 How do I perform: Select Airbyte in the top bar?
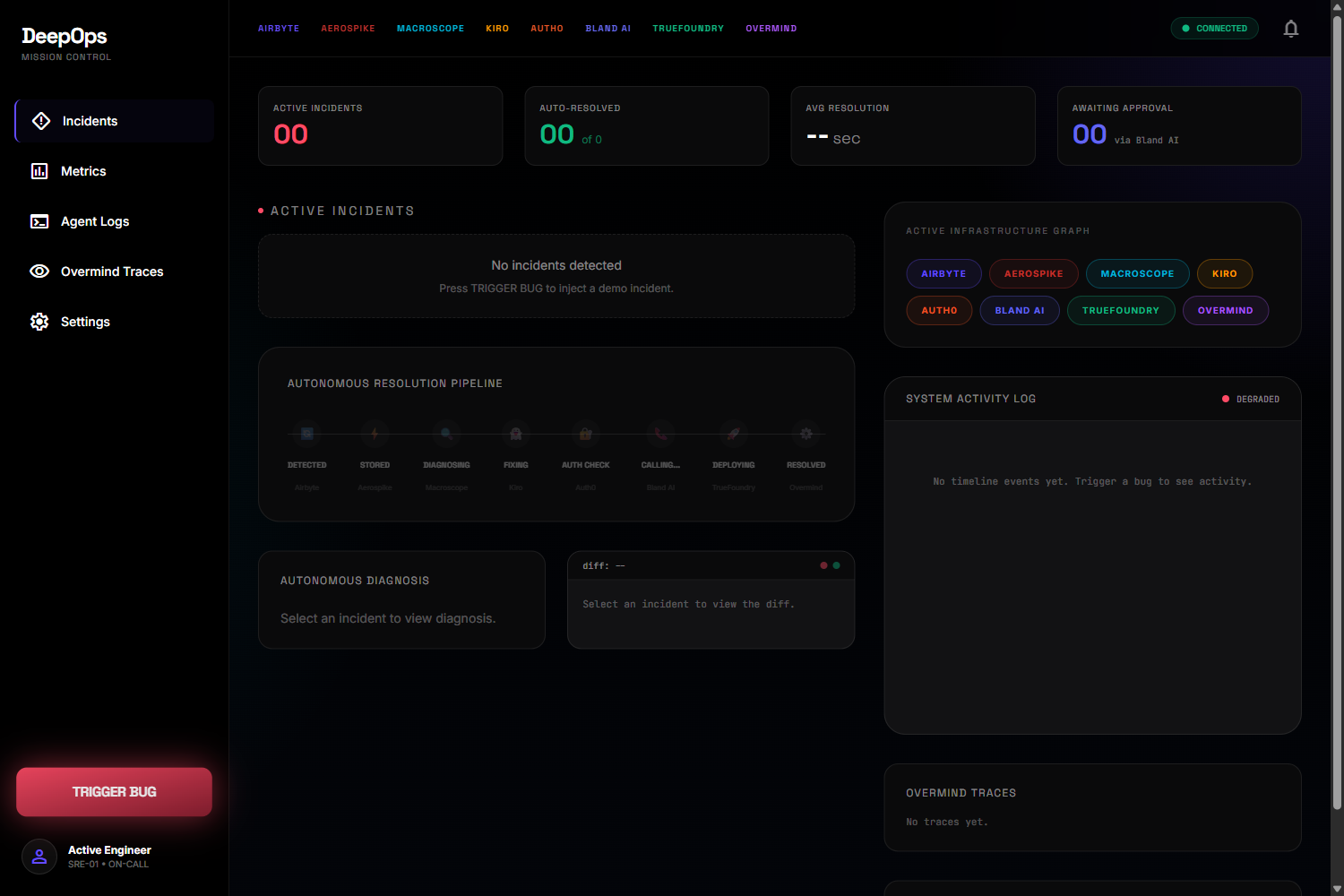279,29
